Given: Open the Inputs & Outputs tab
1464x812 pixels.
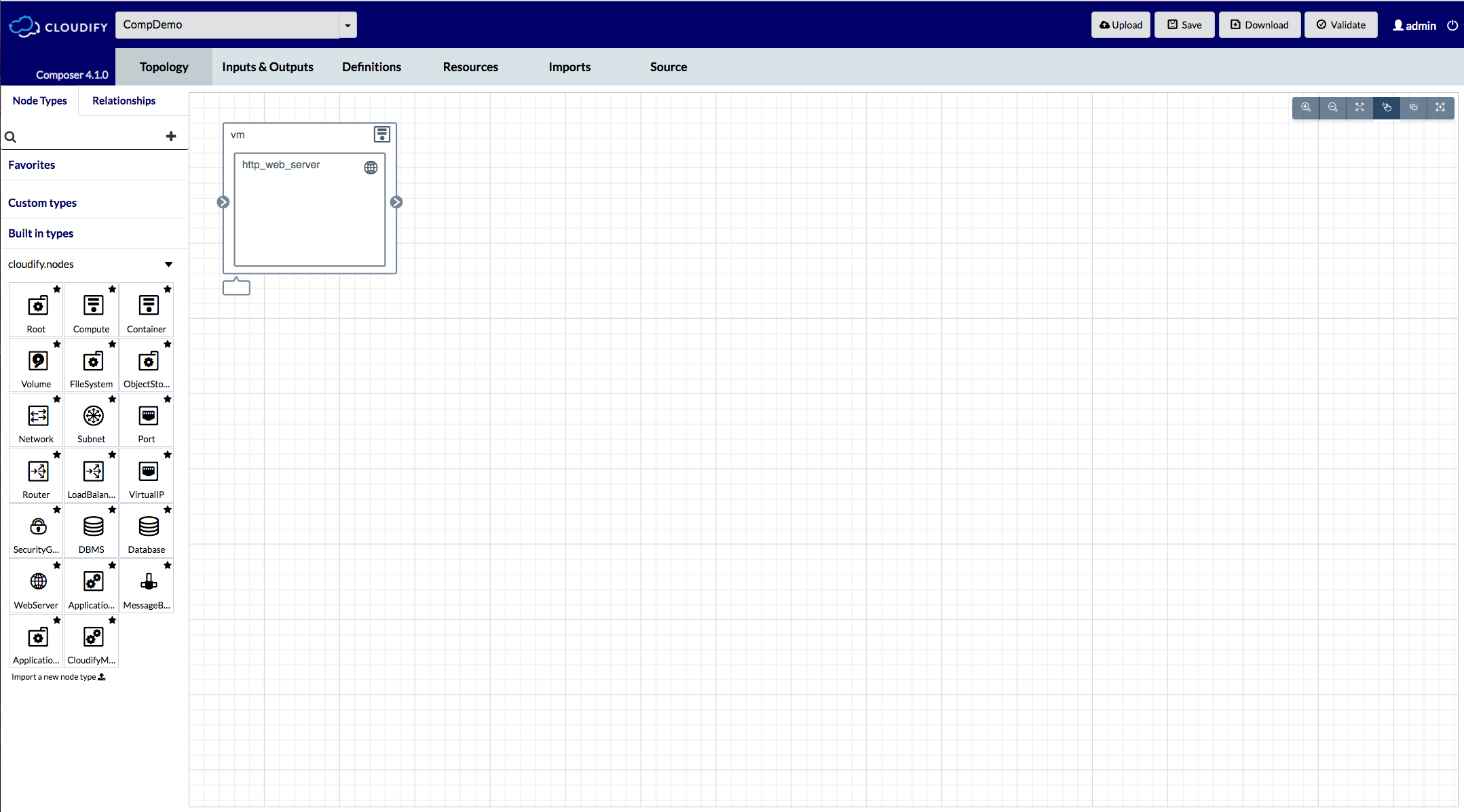Looking at the screenshot, I should pyautogui.click(x=267, y=66).
